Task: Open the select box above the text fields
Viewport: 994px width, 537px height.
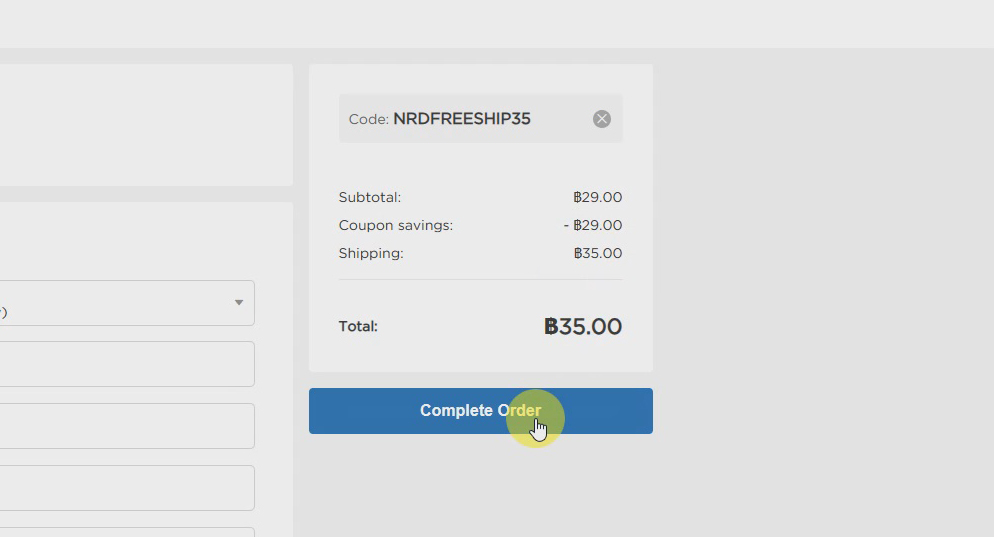Action: click(x=127, y=303)
